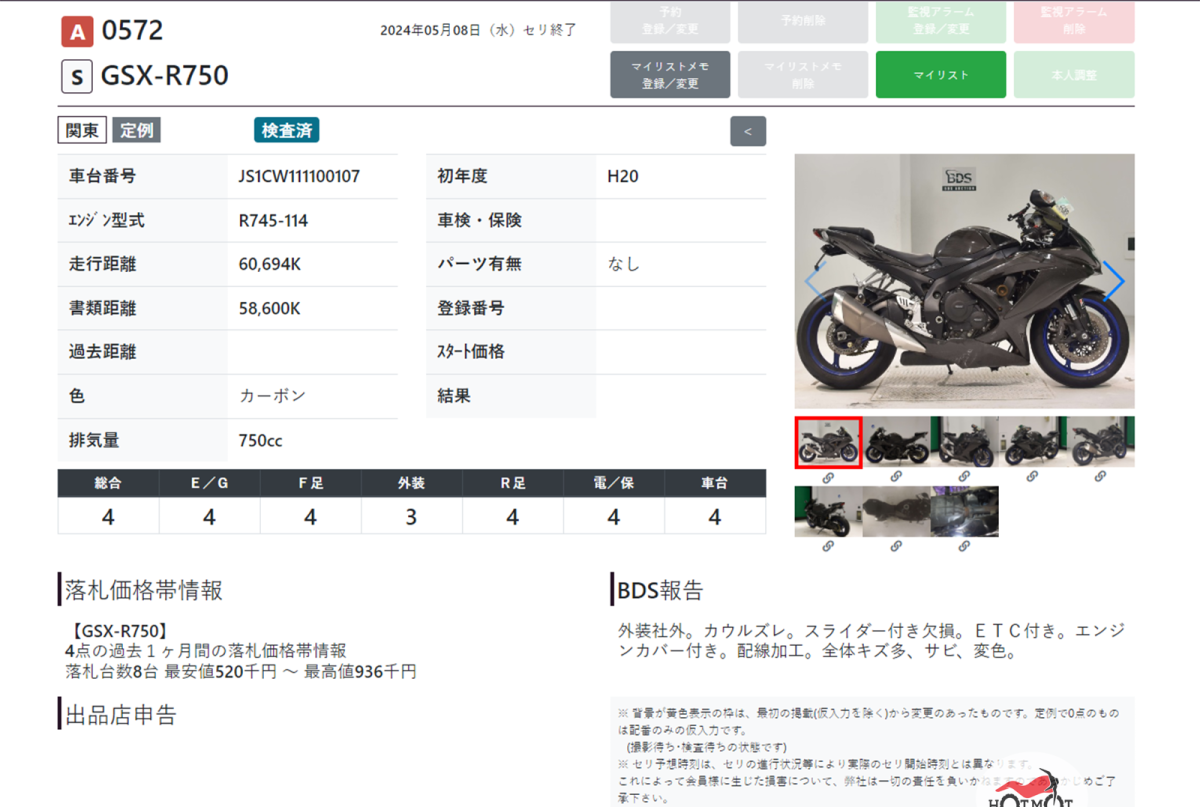
Task: Open link icon under the last second-row thumbnail
Action: 964,546
